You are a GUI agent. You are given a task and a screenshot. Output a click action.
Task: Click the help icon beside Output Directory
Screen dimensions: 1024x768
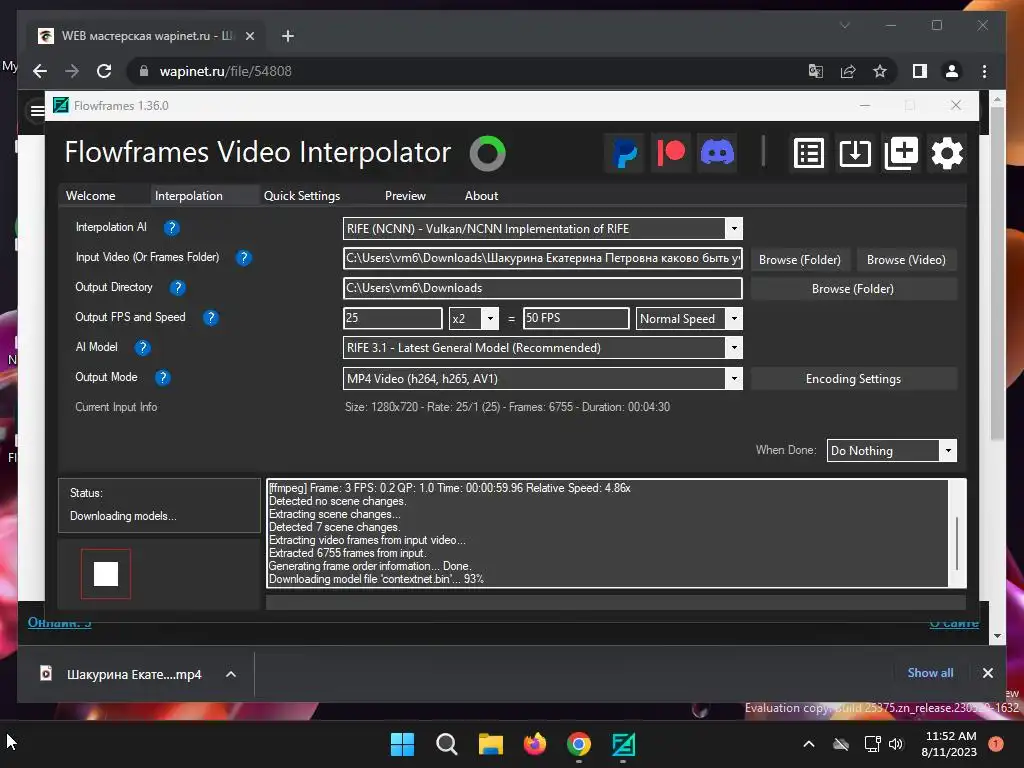(178, 288)
